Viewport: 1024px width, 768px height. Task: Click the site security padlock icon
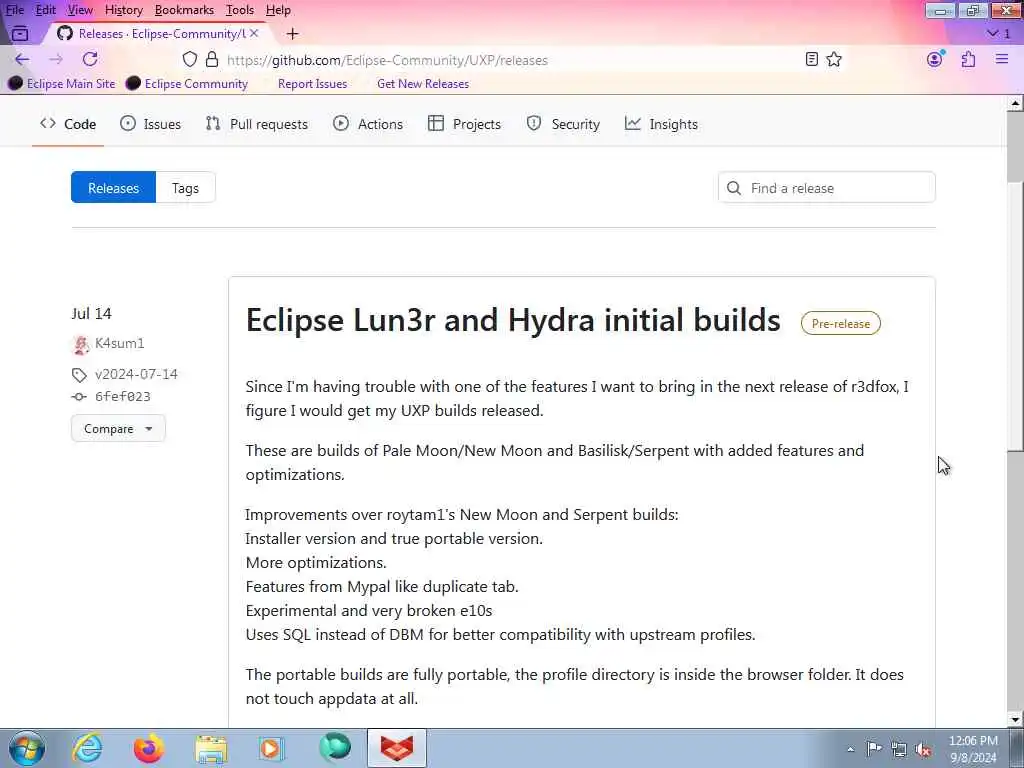coord(212,59)
